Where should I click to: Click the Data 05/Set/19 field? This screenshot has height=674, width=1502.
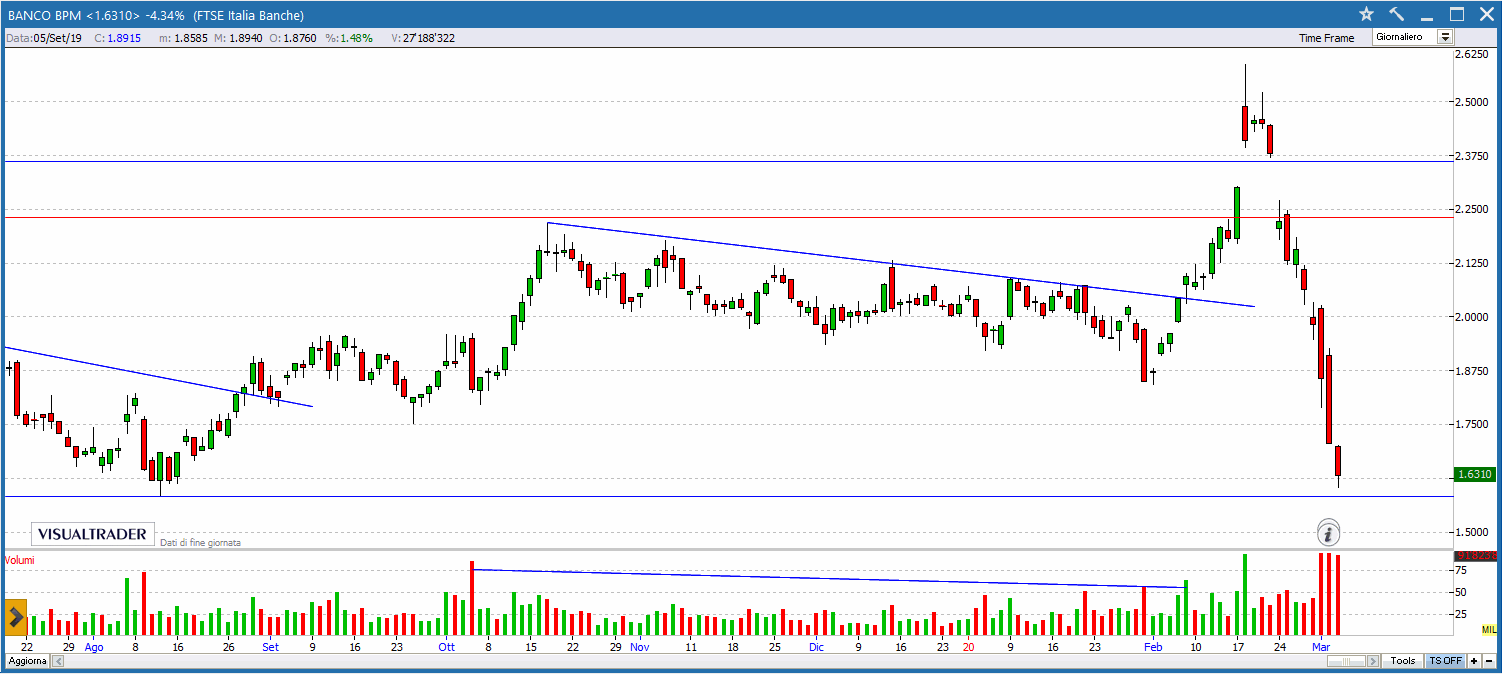(44, 38)
